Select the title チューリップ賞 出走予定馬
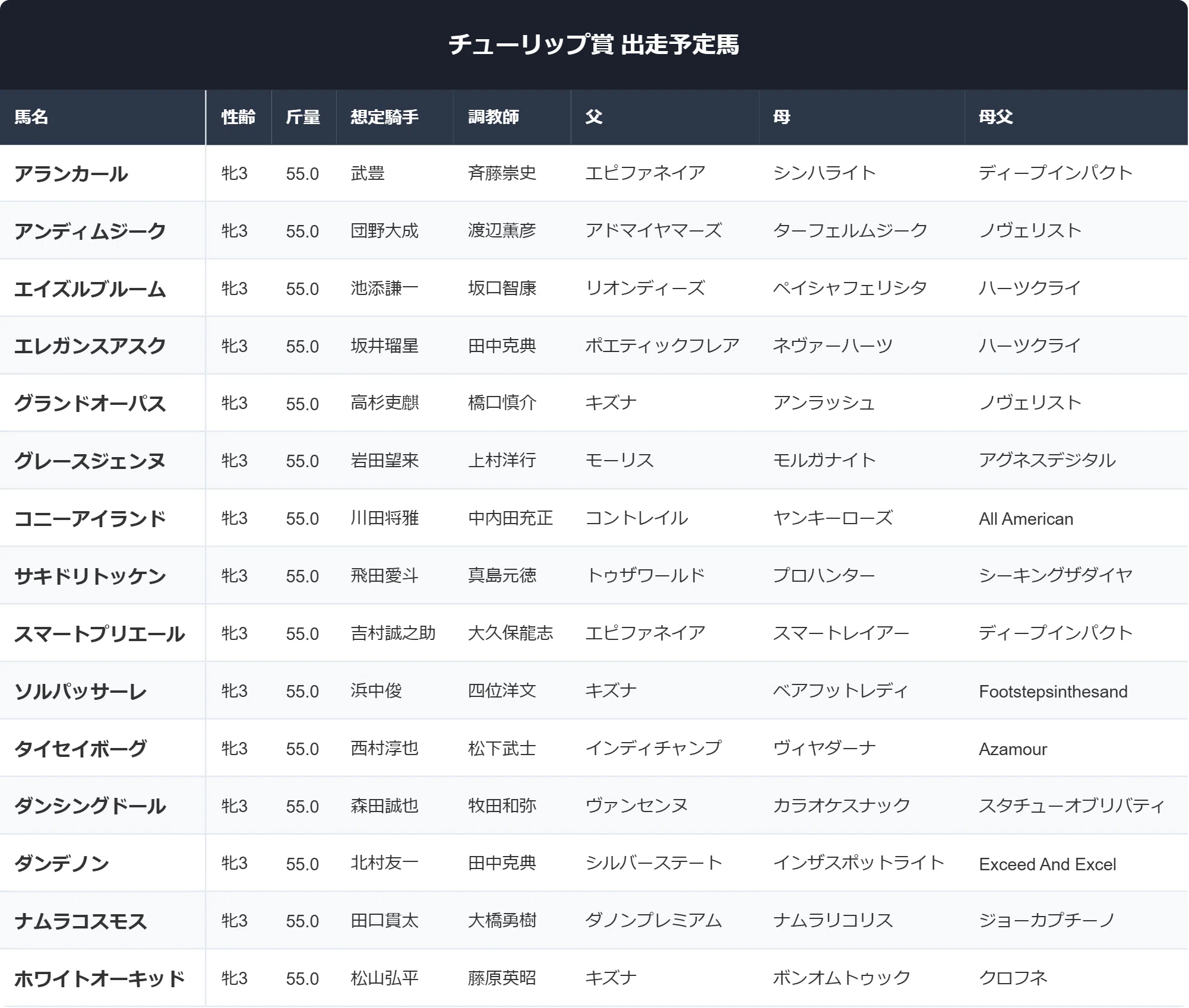The image size is (1189, 1008). [x=594, y=45]
